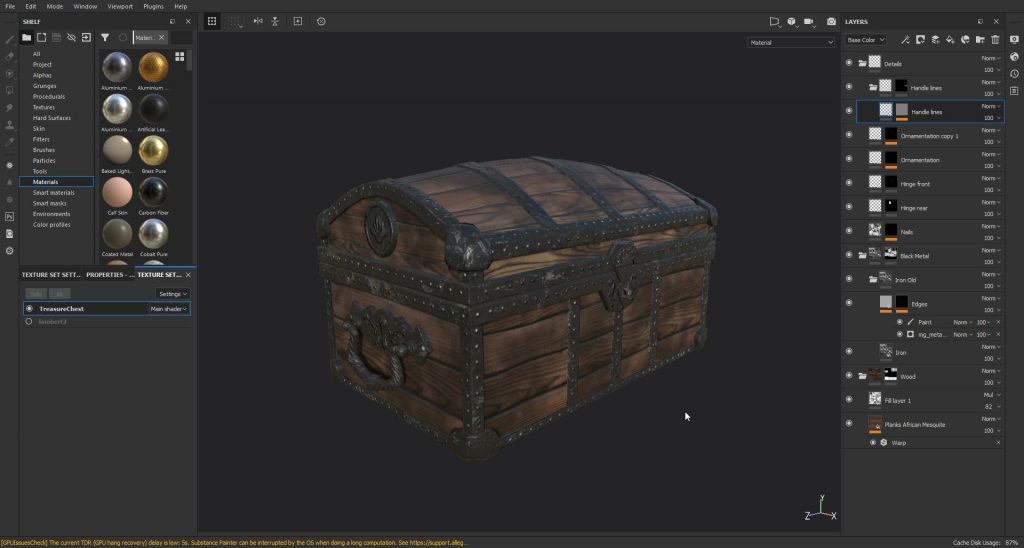Switch shelf to grid thumbnail view
Viewport: 1024px width, 548px height.
pos(180,57)
